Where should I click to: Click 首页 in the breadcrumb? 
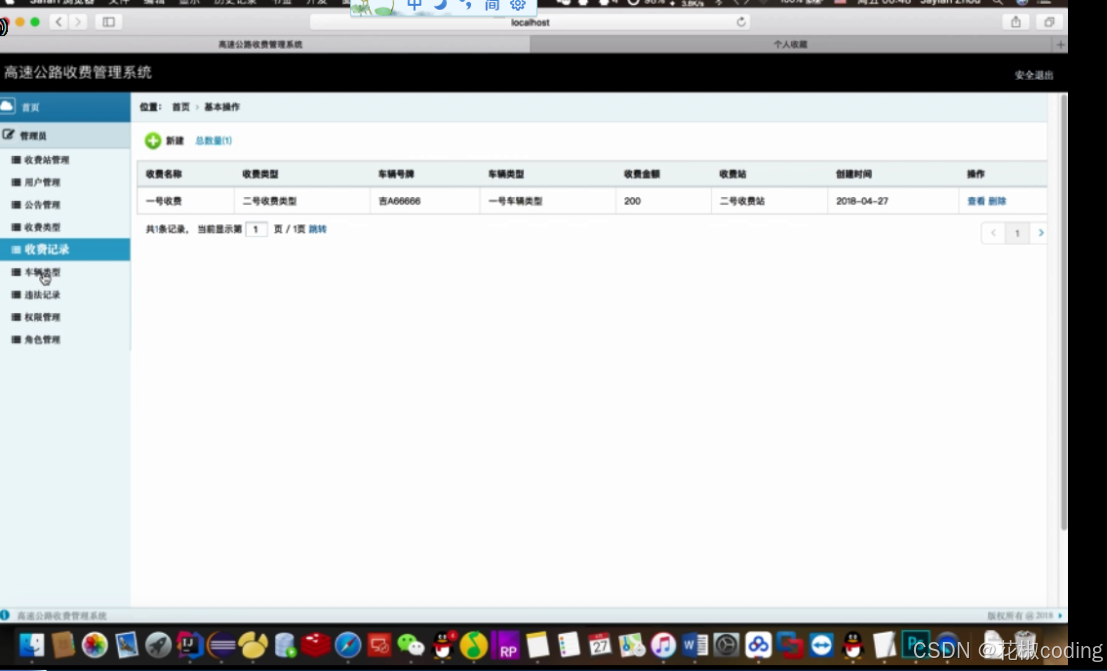[x=181, y=107]
